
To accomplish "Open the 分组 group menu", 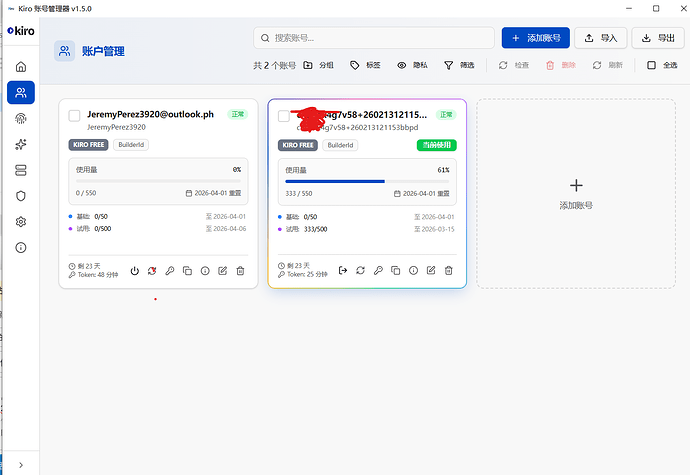I will (319, 65).
